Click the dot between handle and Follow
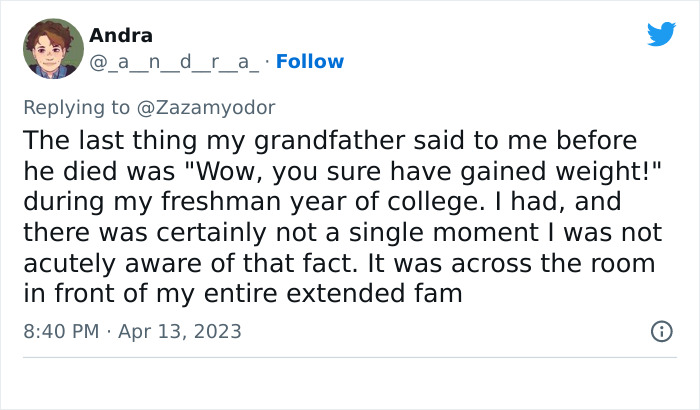 click(x=267, y=62)
